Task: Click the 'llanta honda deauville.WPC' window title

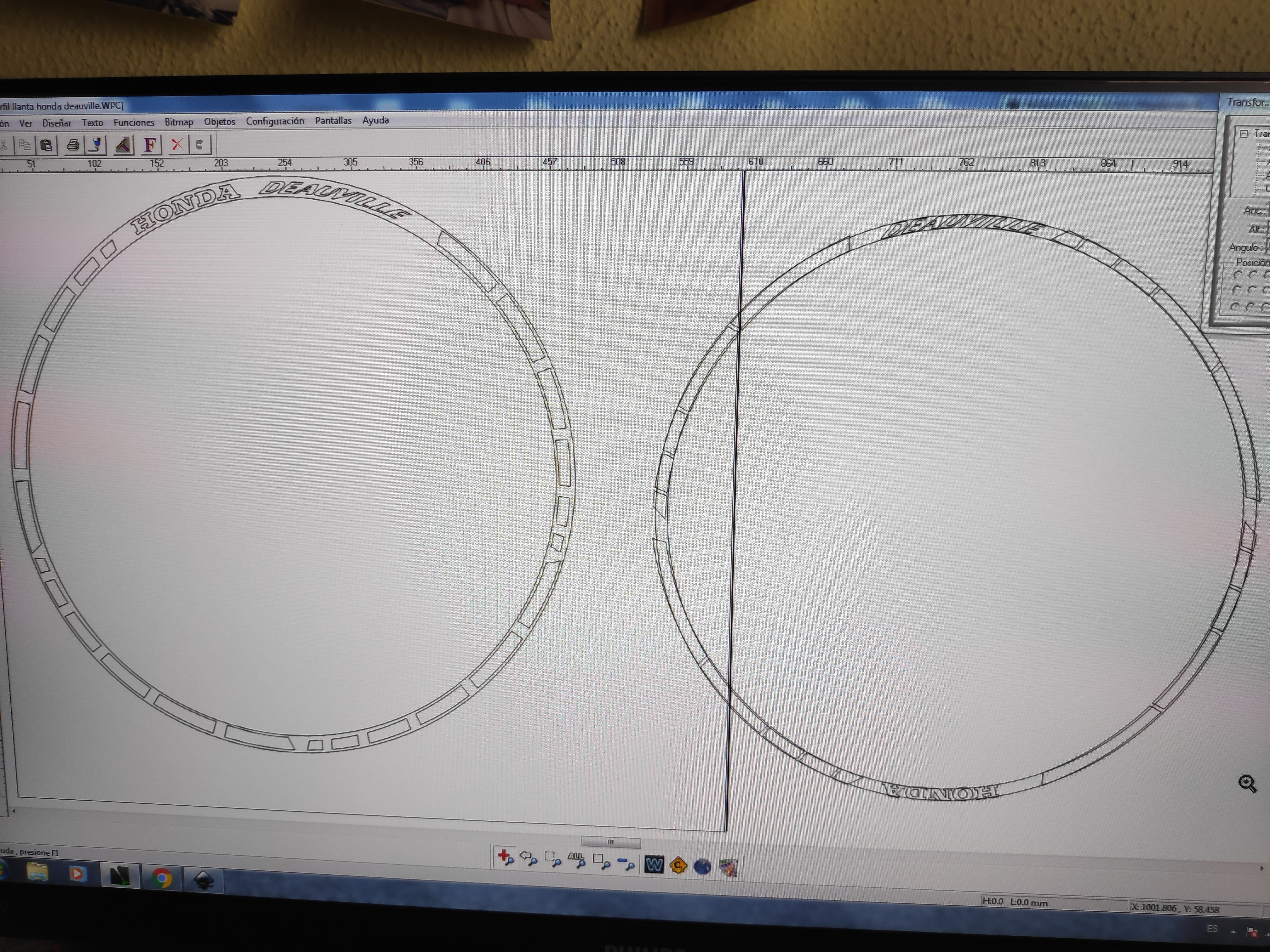Action: coord(68,105)
